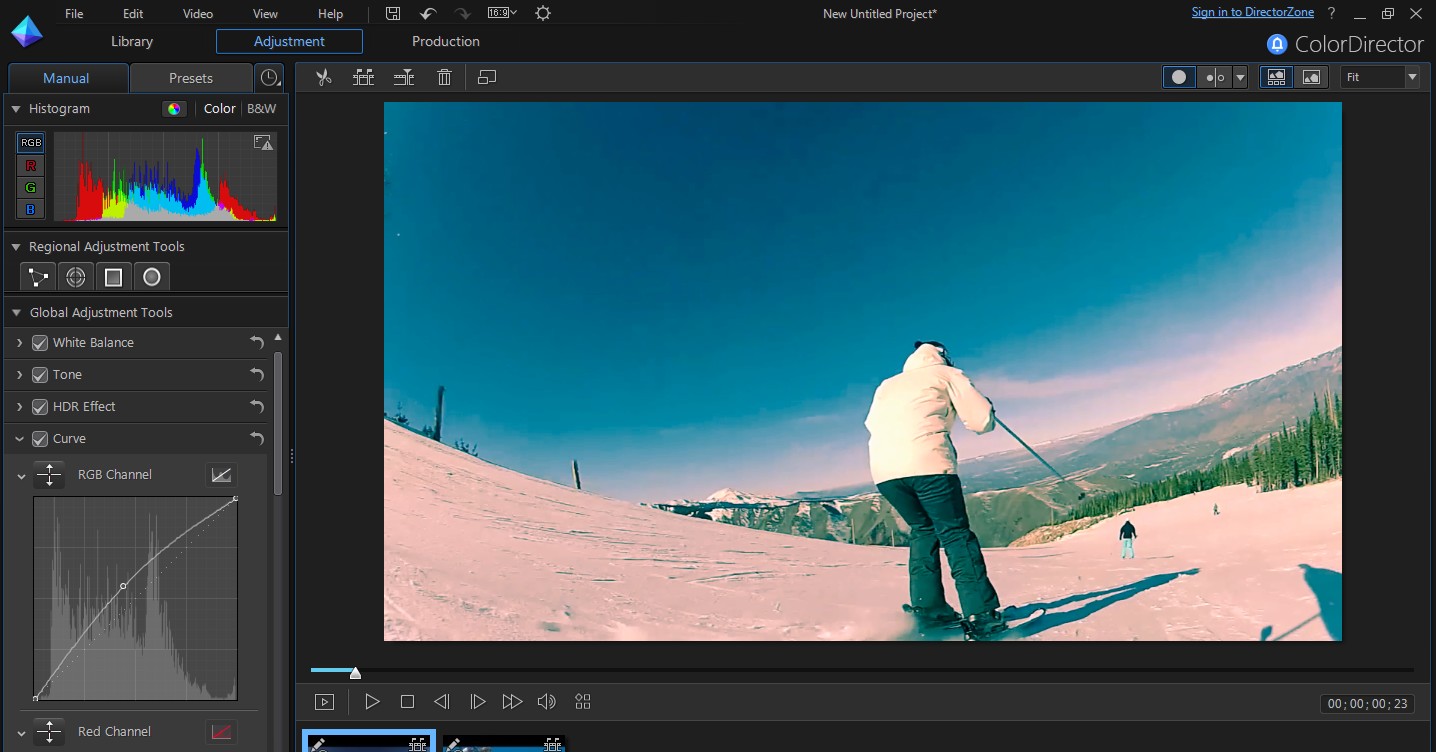Viewport: 1436px width, 752px height.
Task: Uncheck the White Balance checkbox
Action: 40,343
